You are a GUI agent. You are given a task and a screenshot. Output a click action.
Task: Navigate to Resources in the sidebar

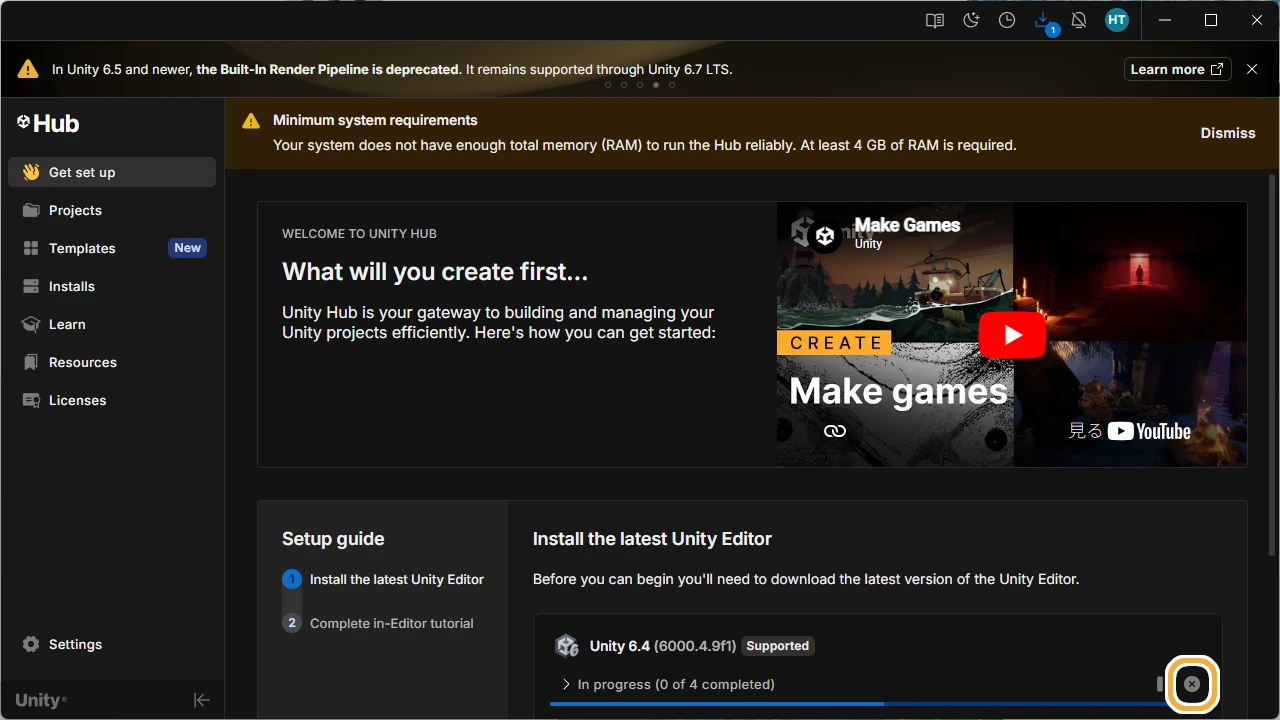tap(112, 362)
